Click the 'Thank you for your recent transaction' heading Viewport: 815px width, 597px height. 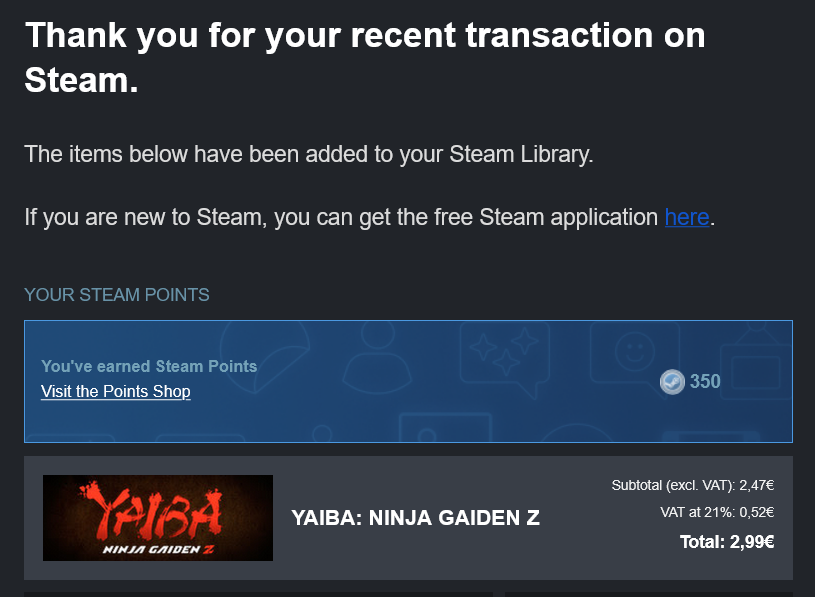(x=365, y=58)
